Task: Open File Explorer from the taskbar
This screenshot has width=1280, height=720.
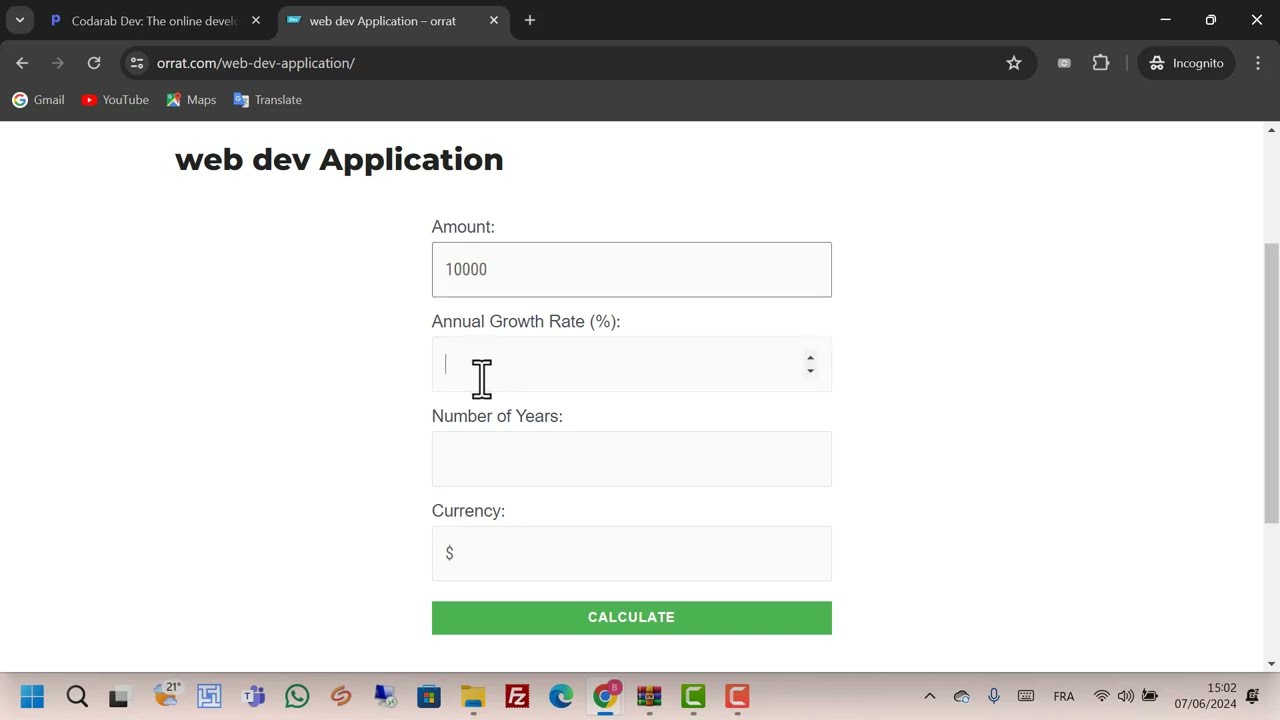Action: (x=473, y=696)
